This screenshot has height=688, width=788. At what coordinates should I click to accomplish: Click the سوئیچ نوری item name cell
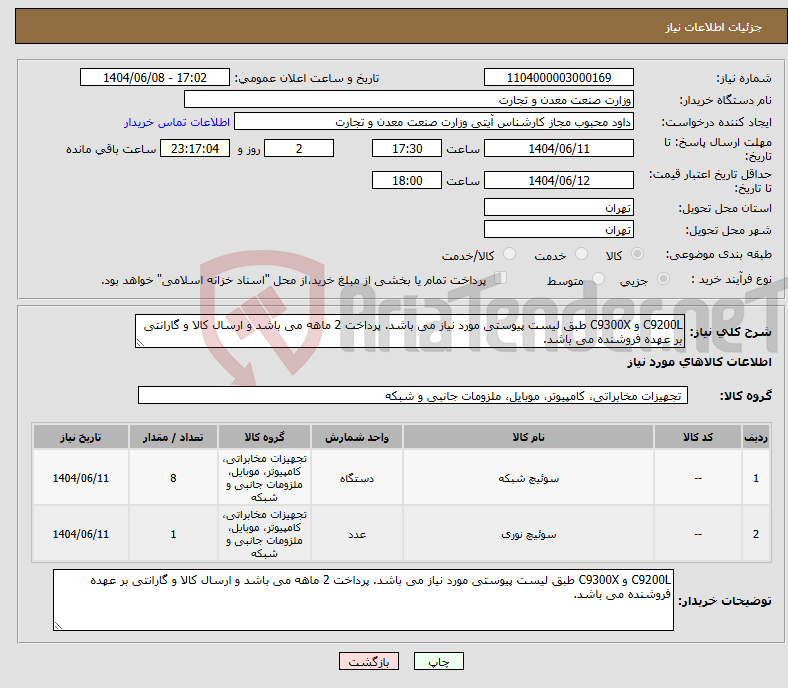click(528, 533)
